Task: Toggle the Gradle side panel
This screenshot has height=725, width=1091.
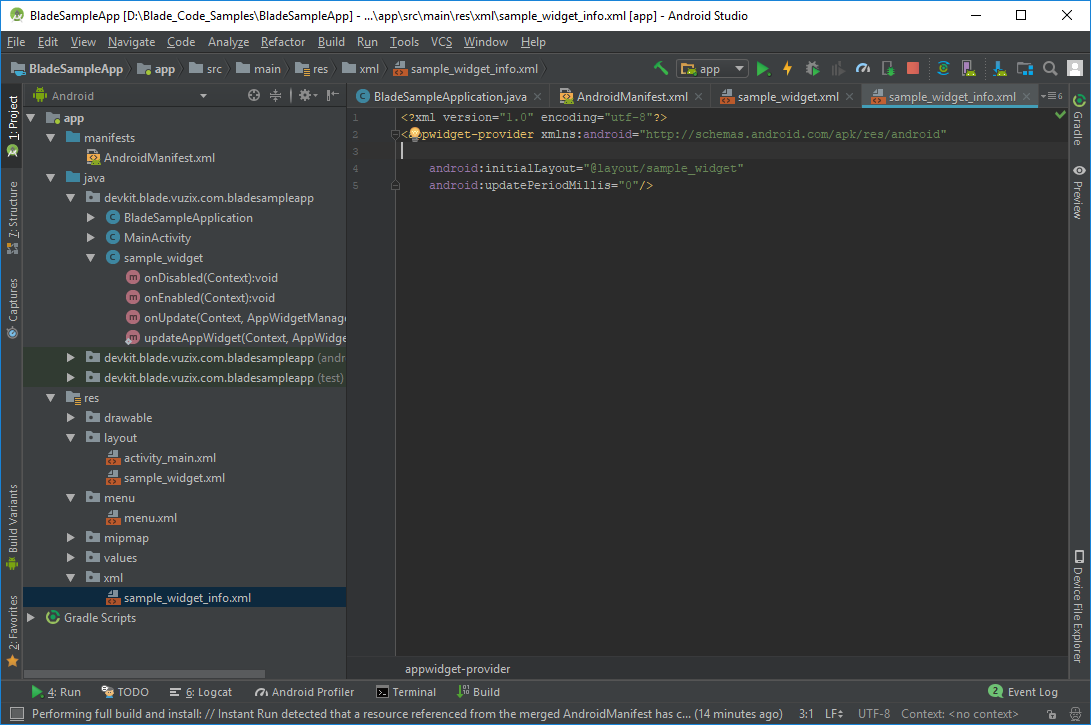Action: (x=1078, y=120)
